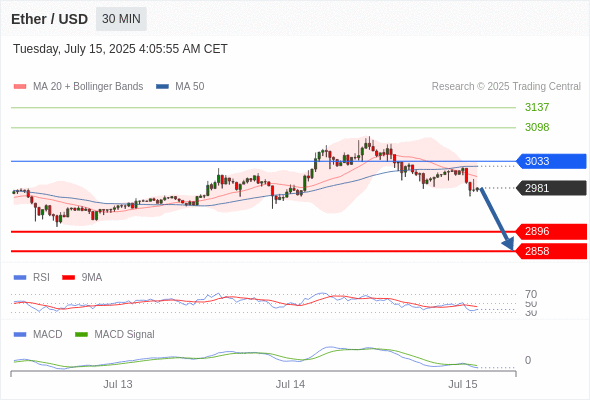Click the MA 50 legend swatch
This screenshot has height=400, width=590.
click(x=162, y=87)
